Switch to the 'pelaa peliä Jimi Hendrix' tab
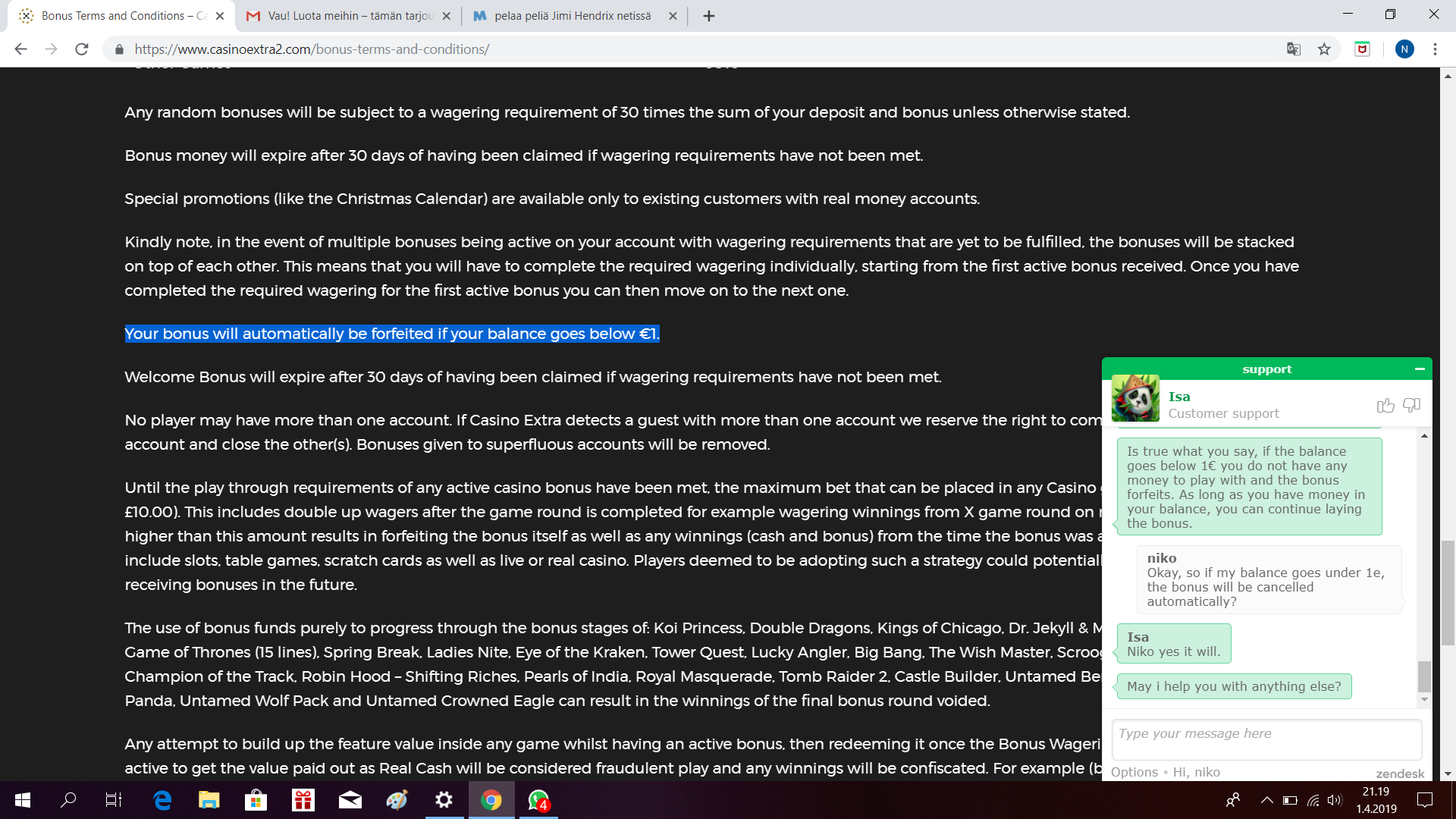Viewport: 1456px width, 819px height. (x=574, y=16)
